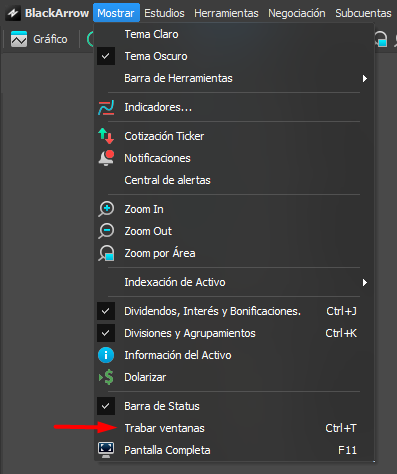The width and height of the screenshot is (397, 474).
Task: Click the Información del Activo info icon
Action: [106, 355]
